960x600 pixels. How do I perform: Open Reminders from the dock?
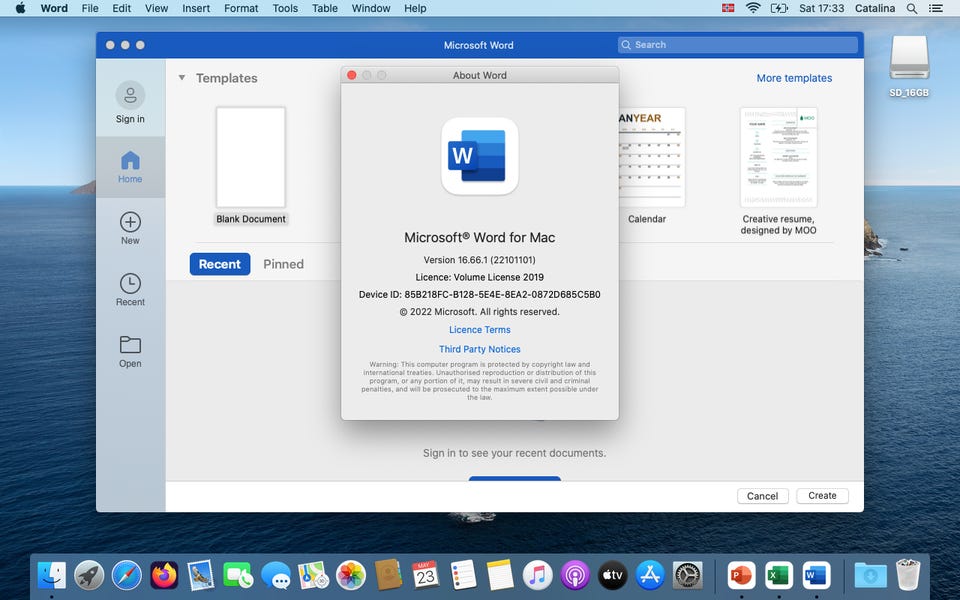coord(463,576)
